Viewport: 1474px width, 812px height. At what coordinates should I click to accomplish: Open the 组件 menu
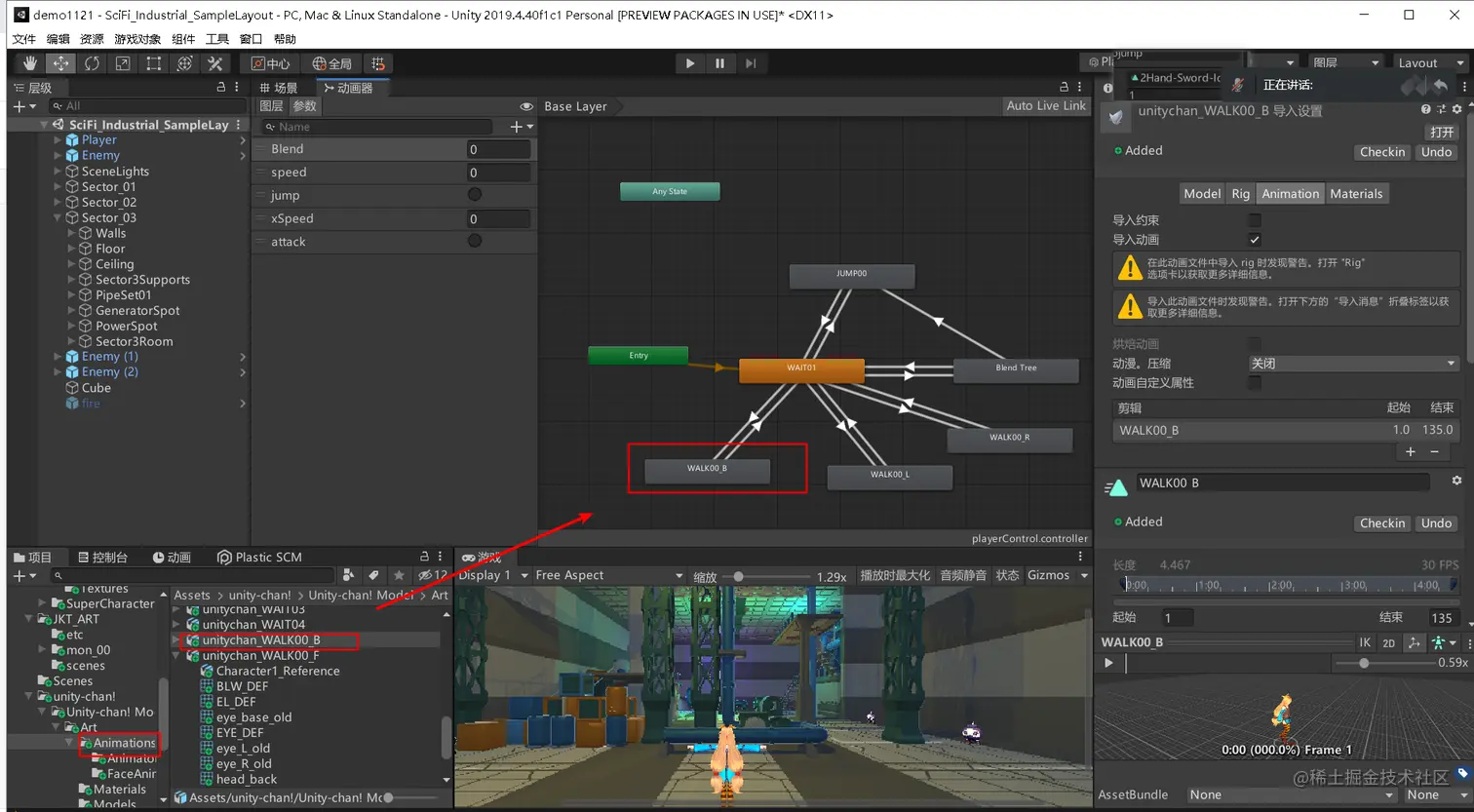(183, 39)
